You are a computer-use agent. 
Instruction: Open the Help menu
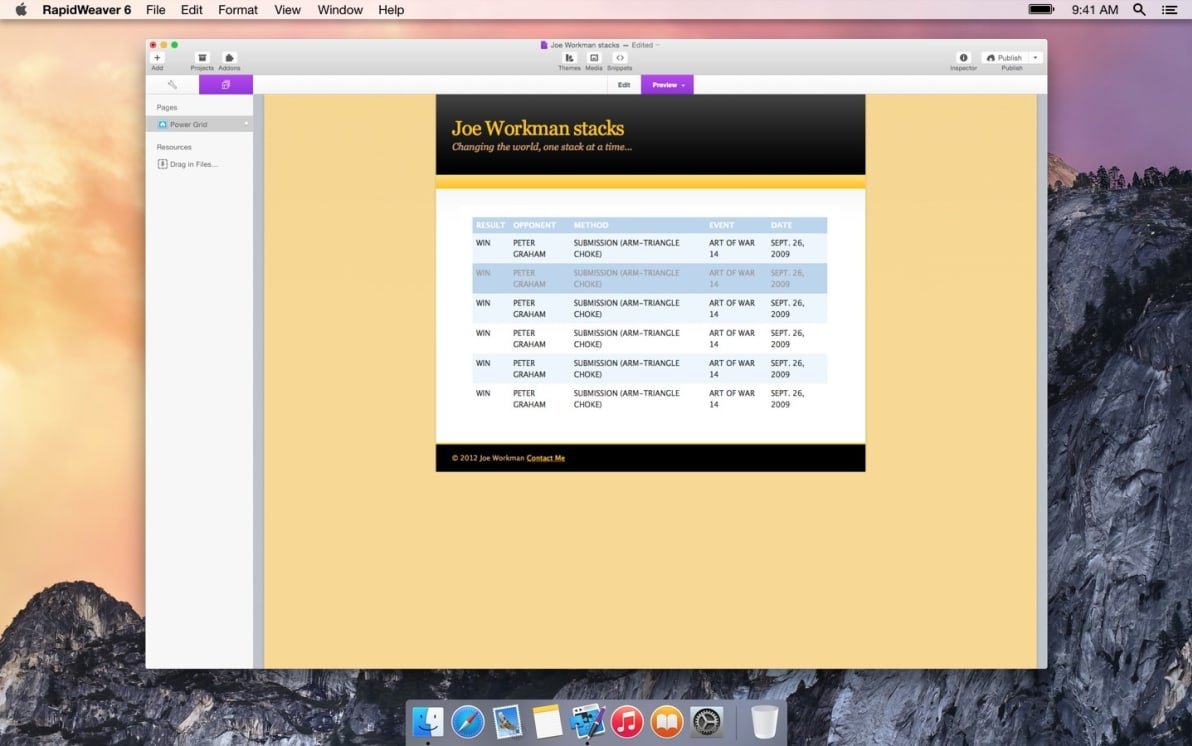click(x=391, y=10)
